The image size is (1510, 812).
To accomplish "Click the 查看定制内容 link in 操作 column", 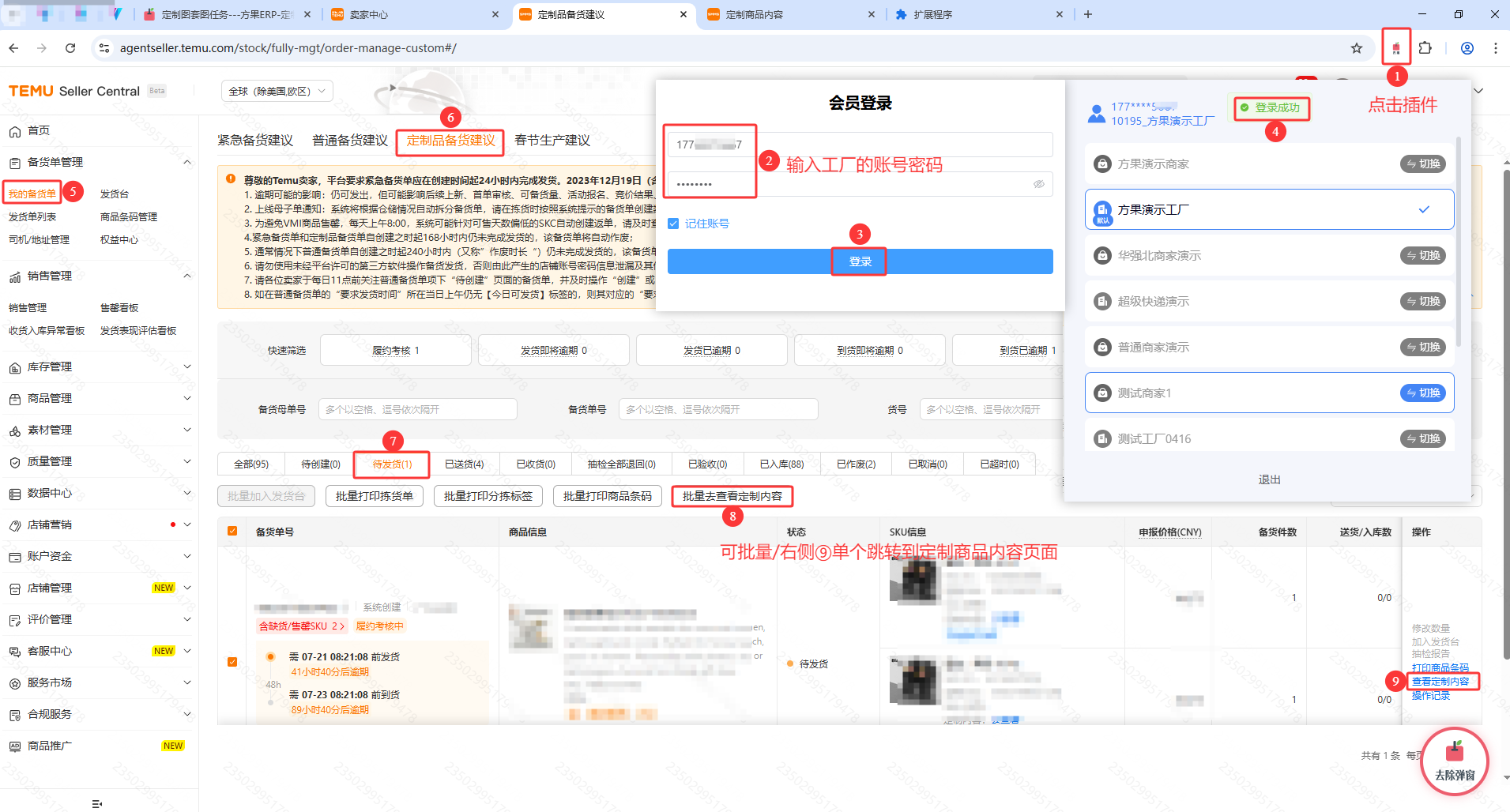I will [x=1440, y=682].
